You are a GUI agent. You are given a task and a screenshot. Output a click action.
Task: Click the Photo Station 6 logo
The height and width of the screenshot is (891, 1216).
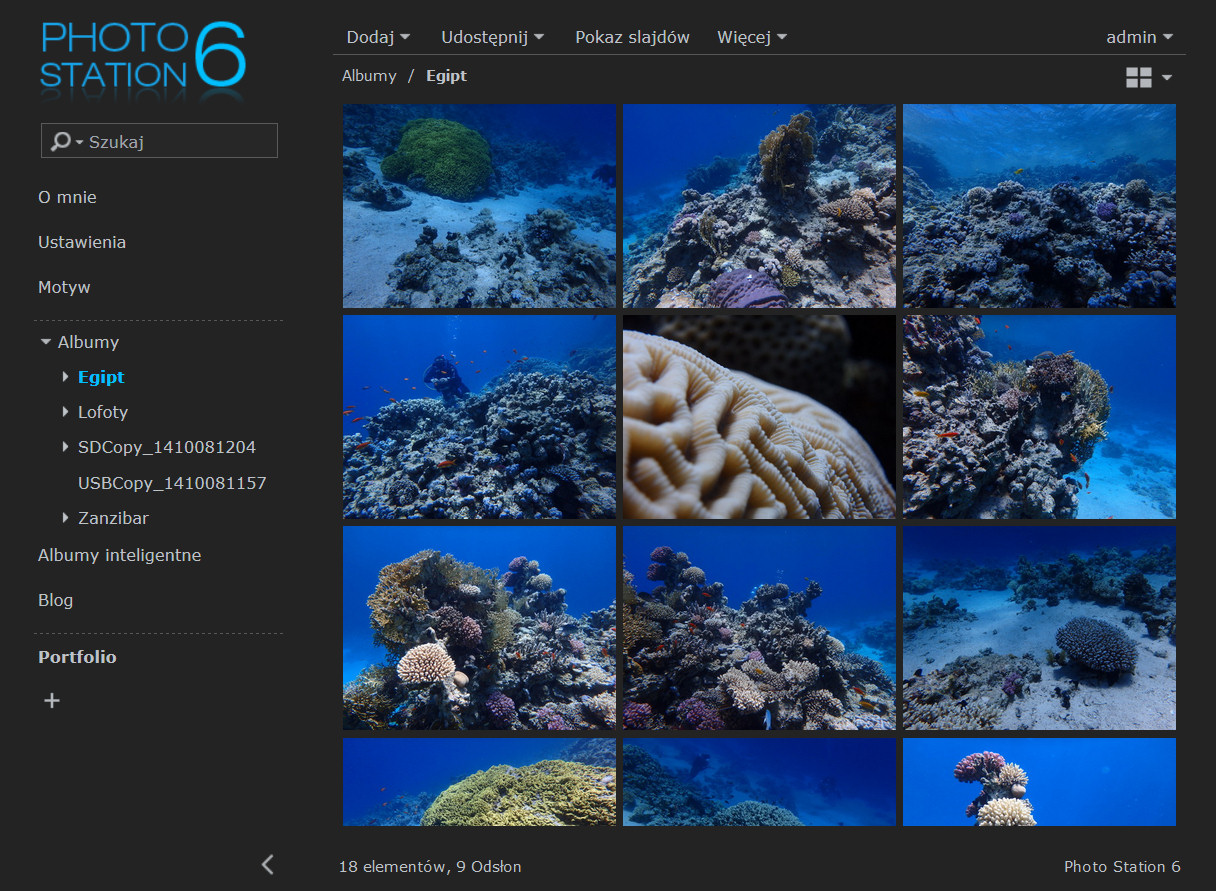[x=143, y=56]
